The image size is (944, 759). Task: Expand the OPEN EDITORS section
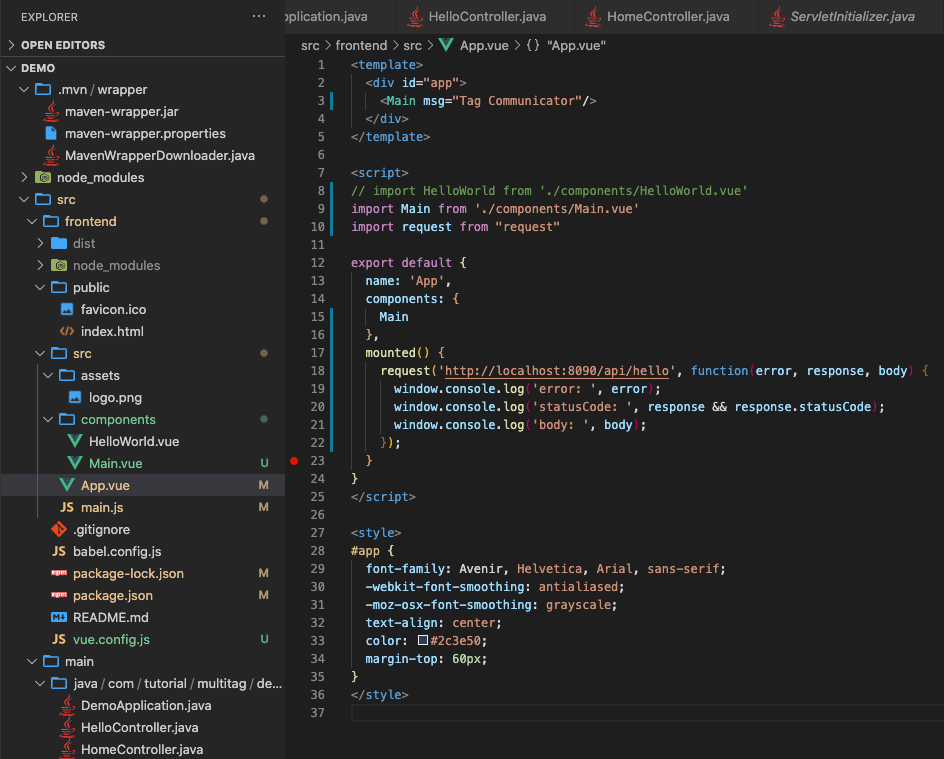coord(11,45)
